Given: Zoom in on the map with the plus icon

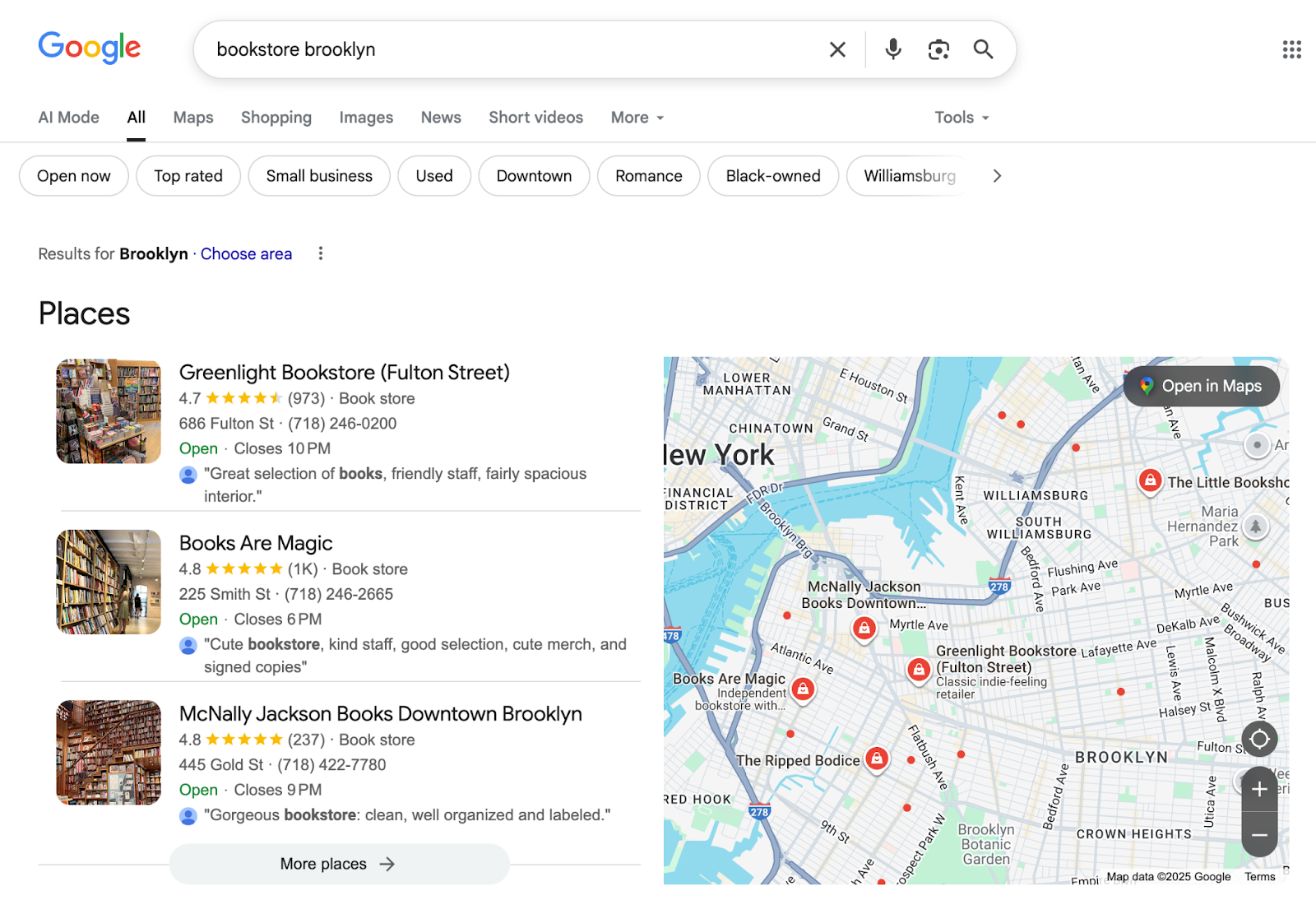Looking at the screenshot, I should (x=1258, y=790).
